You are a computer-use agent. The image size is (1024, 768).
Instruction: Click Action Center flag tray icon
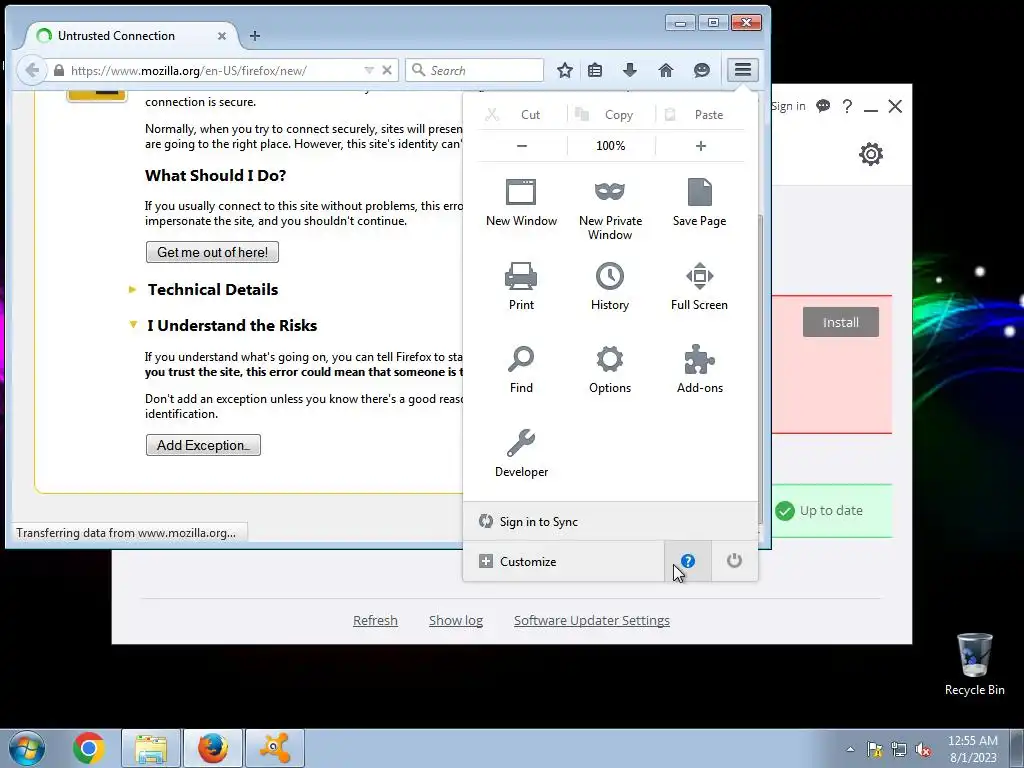coord(874,750)
